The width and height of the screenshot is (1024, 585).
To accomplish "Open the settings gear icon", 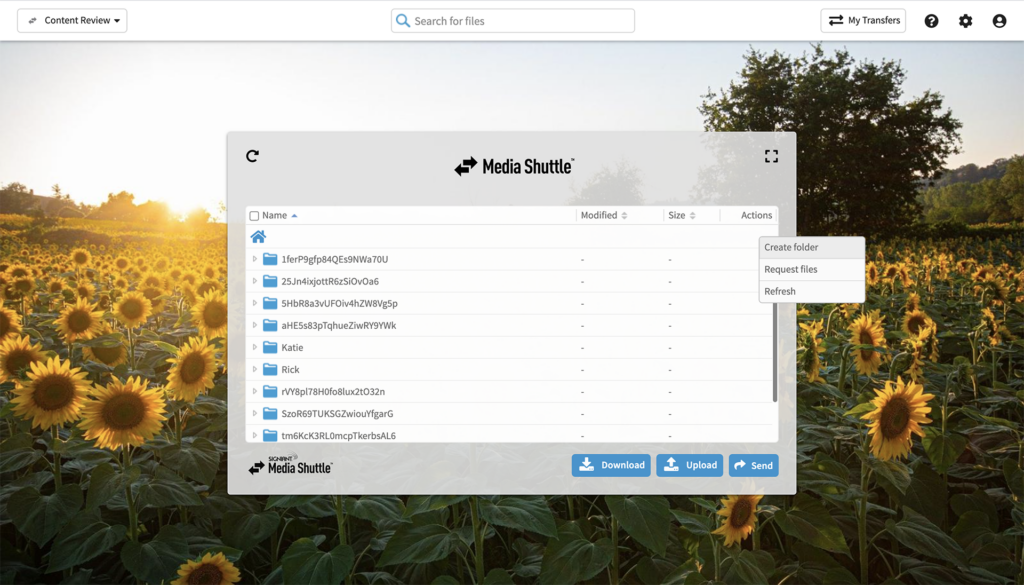I will point(965,21).
